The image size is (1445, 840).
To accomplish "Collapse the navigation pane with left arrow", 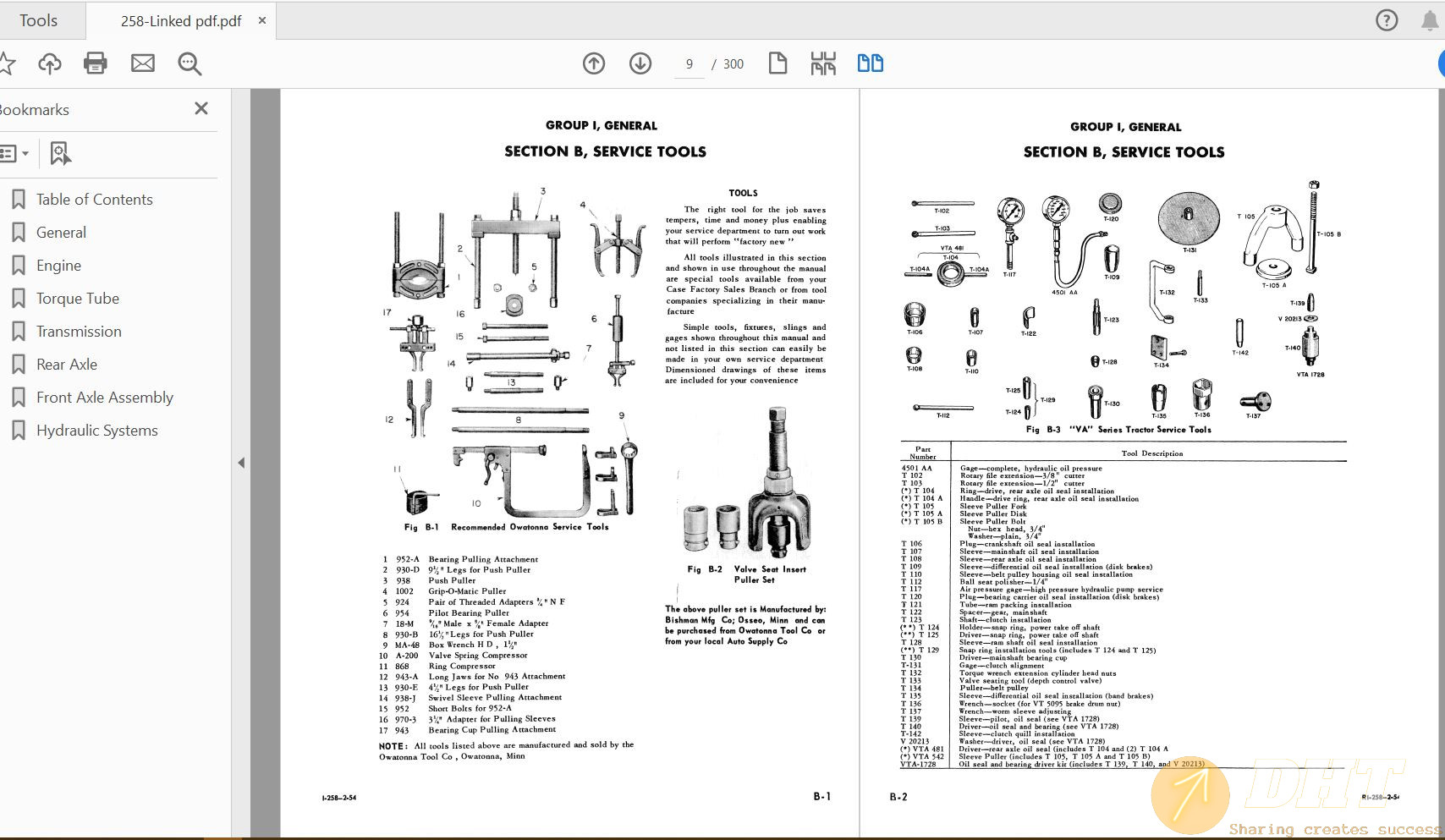I will pyautogui.click(x=241, y=463).
